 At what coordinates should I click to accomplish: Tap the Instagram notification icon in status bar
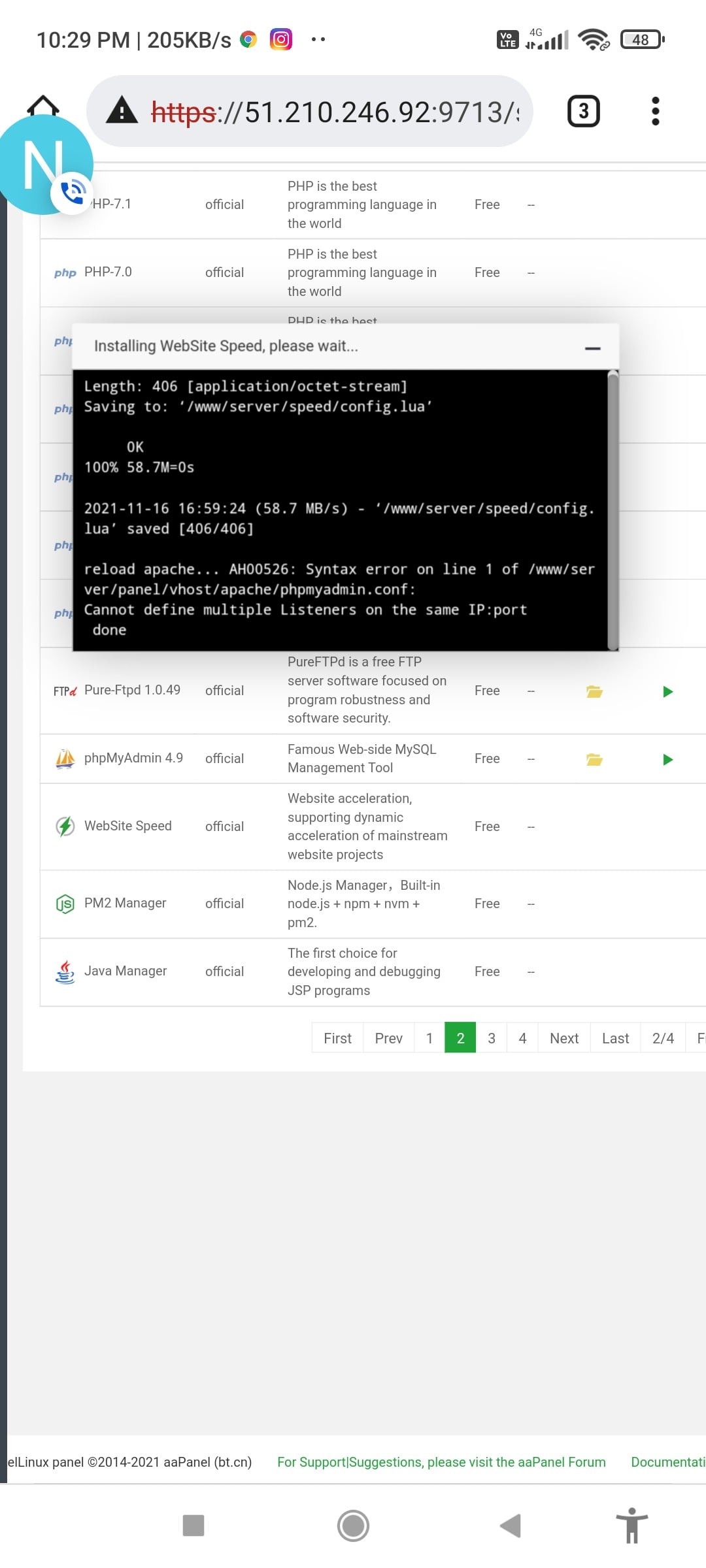point(281,39)
